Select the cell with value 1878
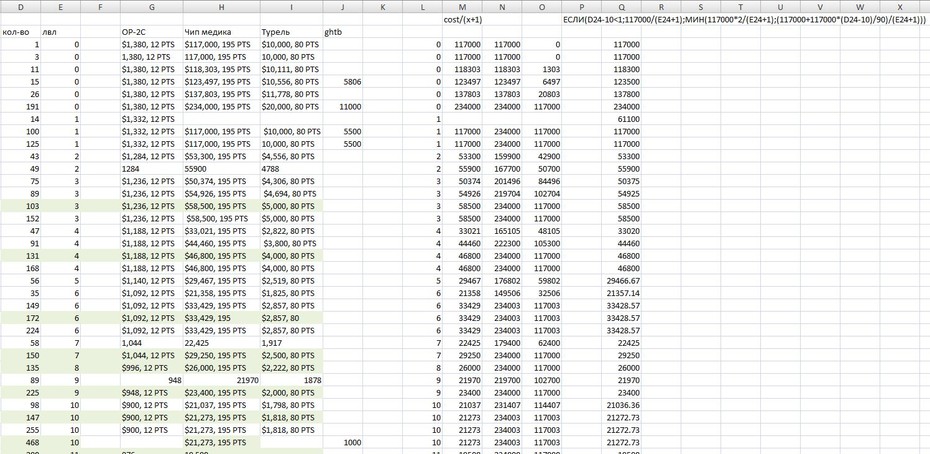Image resolution: width=930 pixels, height=454 pixels. click(291, 380)
